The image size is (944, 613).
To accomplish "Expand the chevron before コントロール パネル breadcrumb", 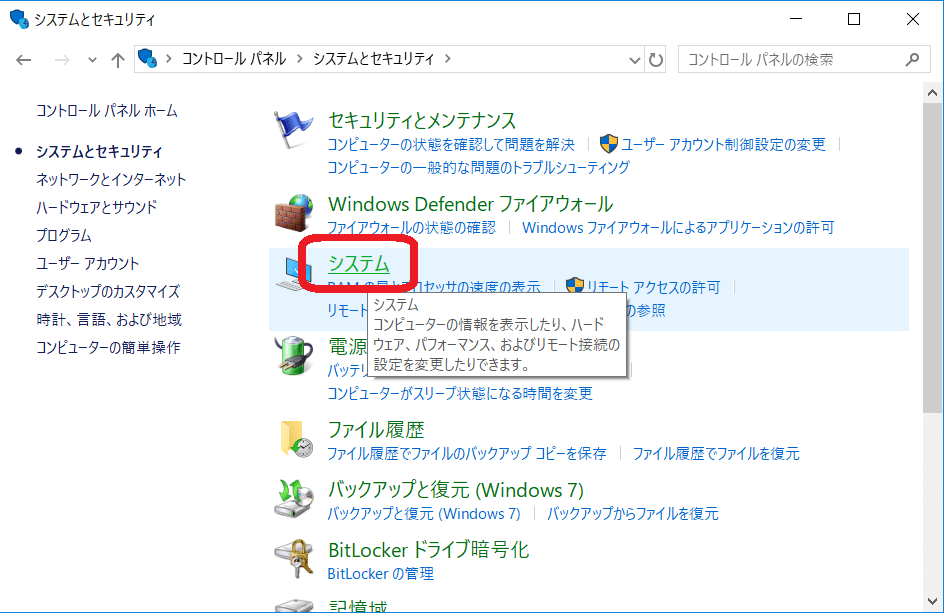I will click(x=169, y=59).
